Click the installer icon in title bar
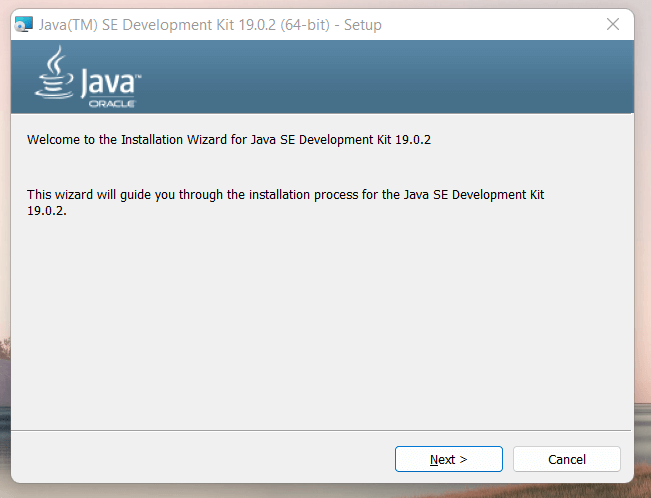Image resolution: width=651 pixels, height=498 pixels. point(24,25)
